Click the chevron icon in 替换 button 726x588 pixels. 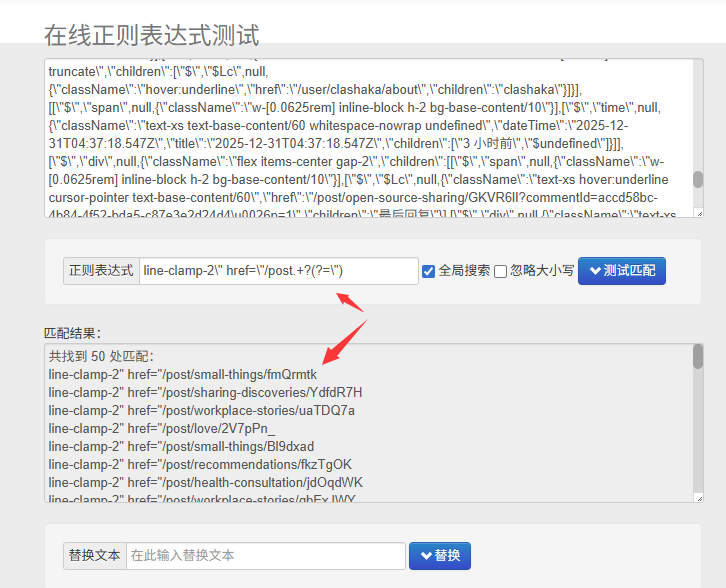click(426, 556)
